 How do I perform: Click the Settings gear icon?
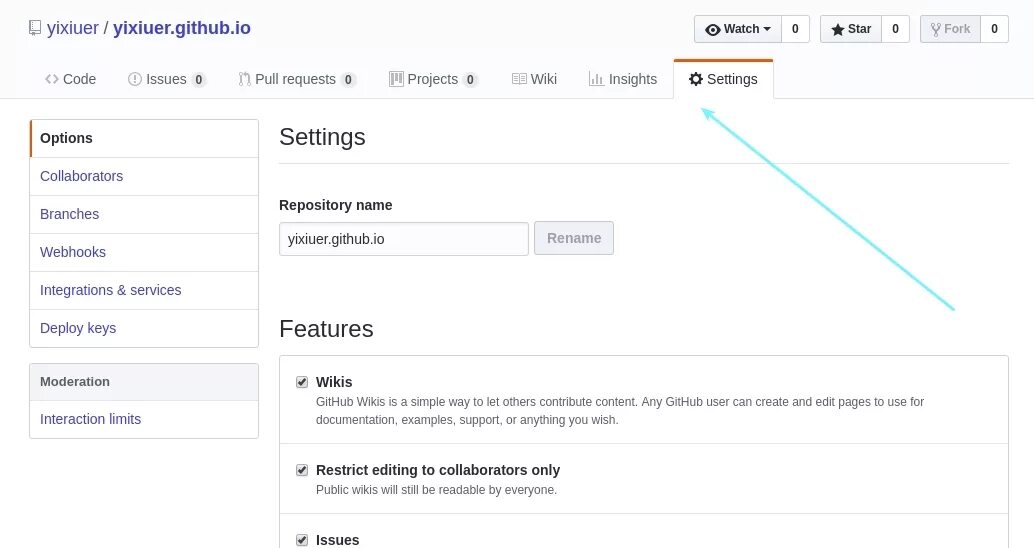[696, 79]
